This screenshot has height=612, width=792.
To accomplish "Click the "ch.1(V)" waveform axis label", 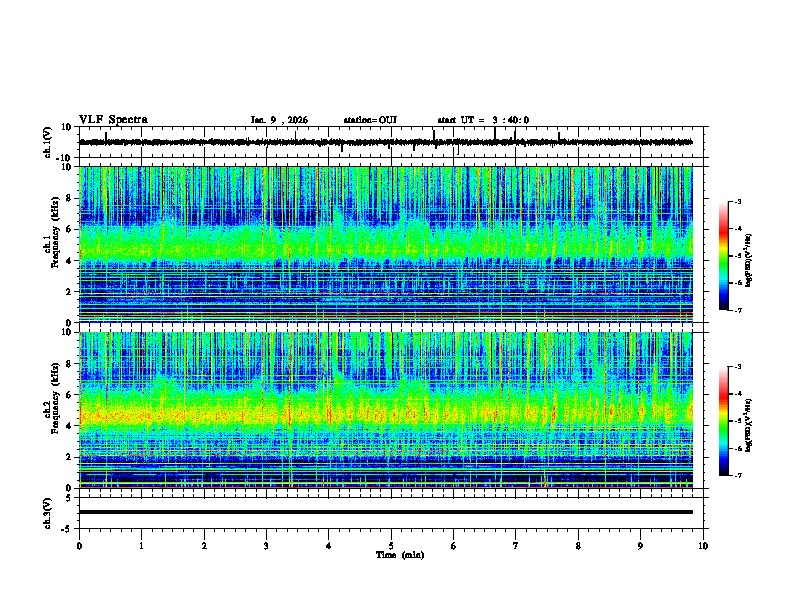I will click(x=48, y=142).
